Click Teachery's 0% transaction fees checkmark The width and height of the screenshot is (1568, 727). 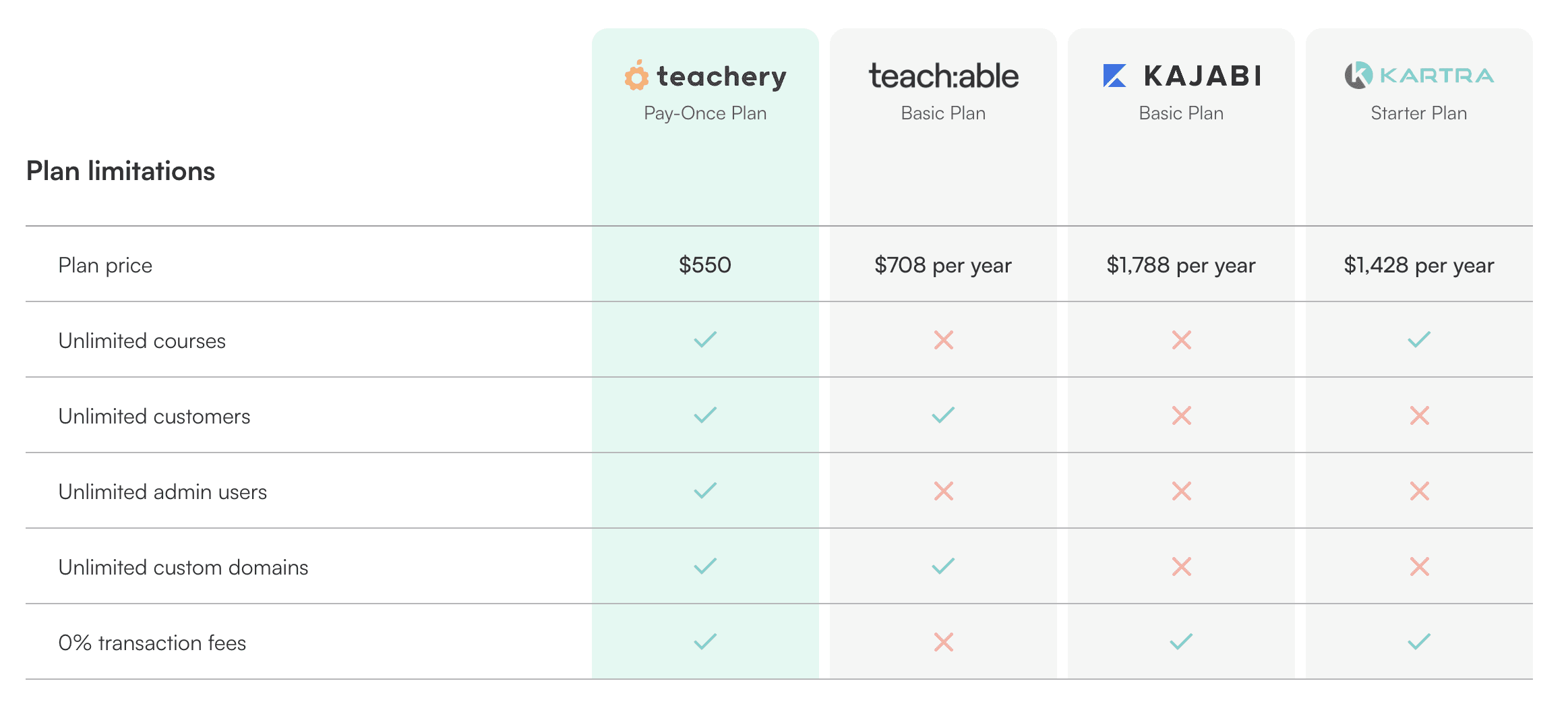click(705, 641)
